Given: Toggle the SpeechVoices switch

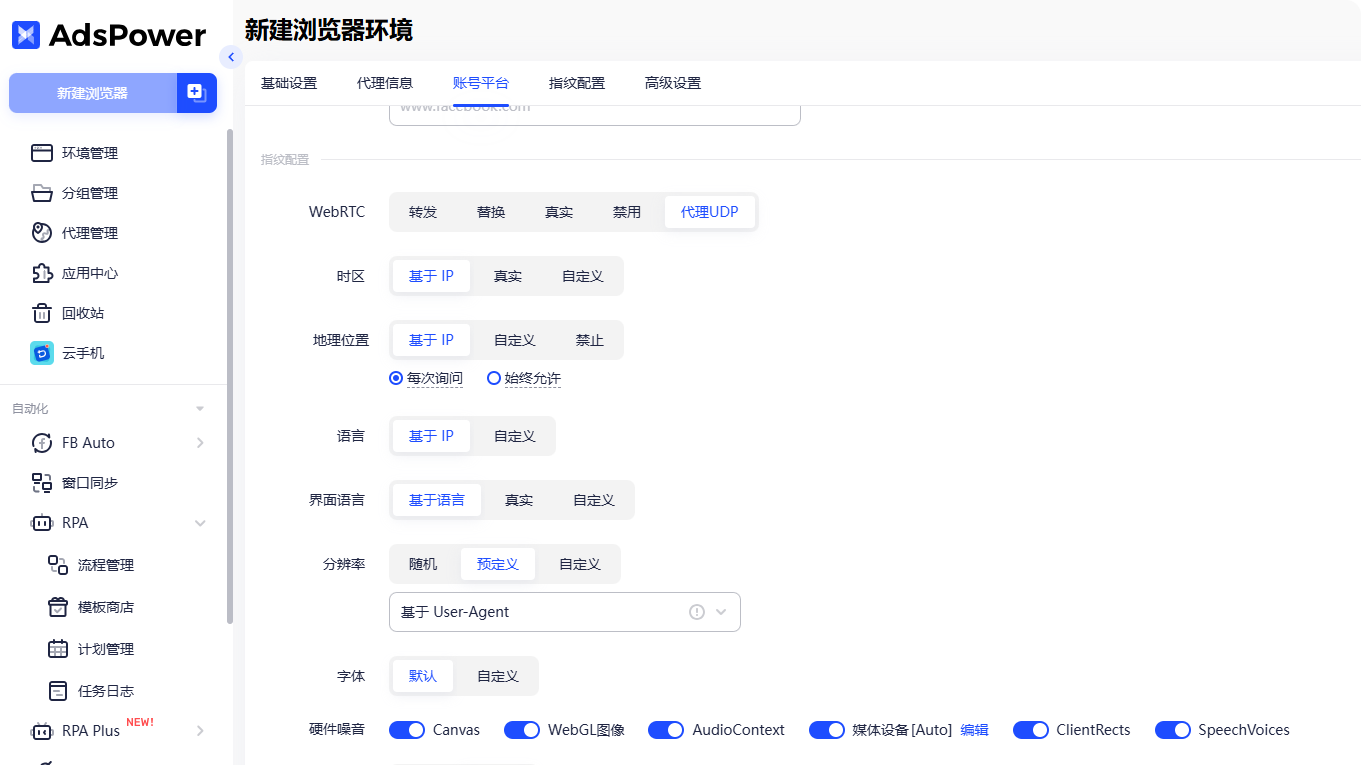Looking at the screenshot, I should coord(1173,730).
